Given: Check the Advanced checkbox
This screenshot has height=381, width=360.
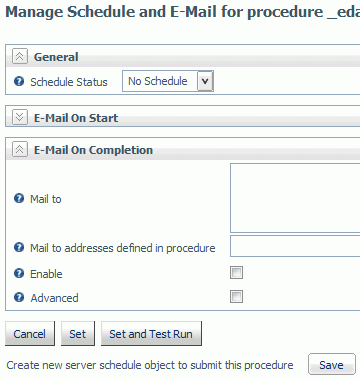Looking at the screenshot, I should (236, 297).
